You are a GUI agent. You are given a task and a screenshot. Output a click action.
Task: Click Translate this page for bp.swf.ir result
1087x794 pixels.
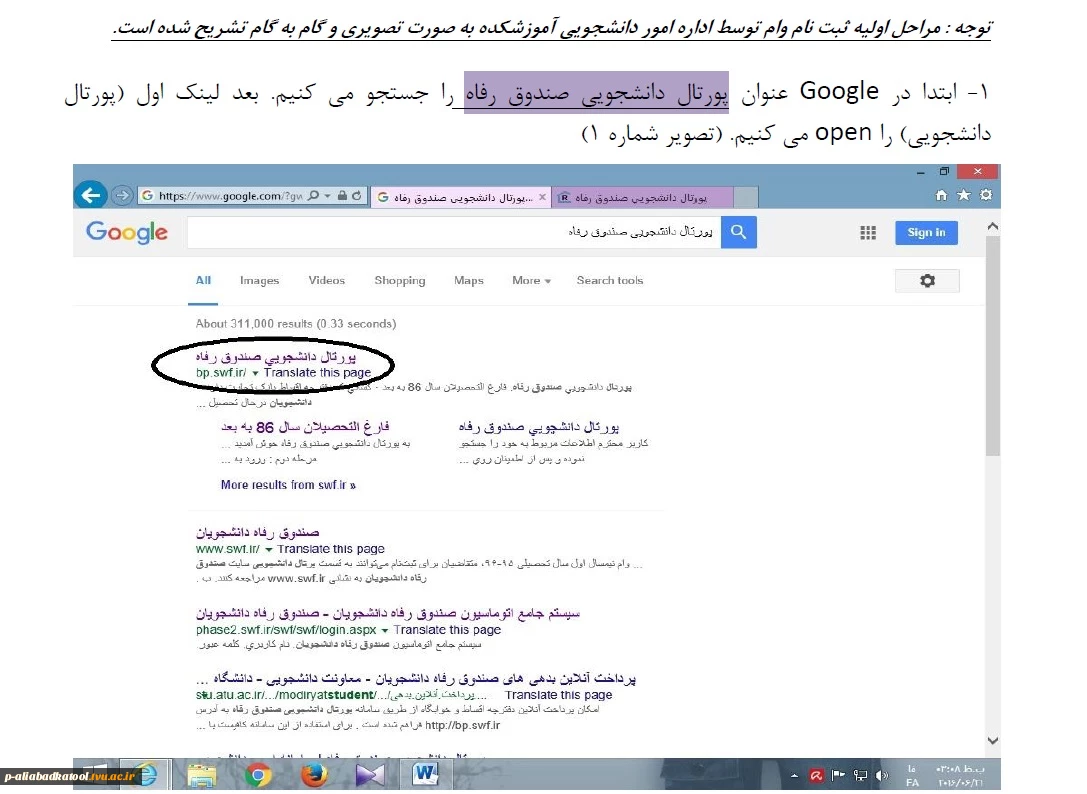click(317, 373)
